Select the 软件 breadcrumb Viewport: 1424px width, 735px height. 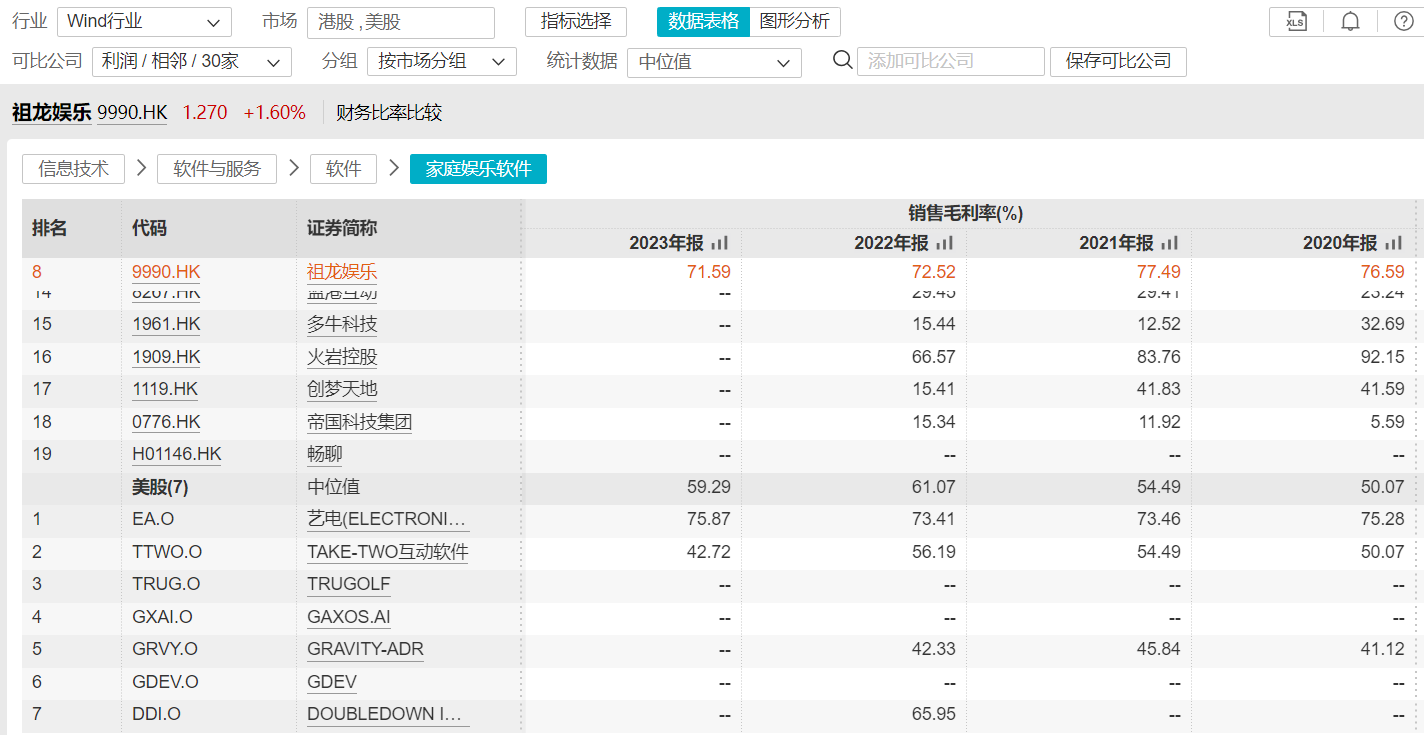point(343,169)
